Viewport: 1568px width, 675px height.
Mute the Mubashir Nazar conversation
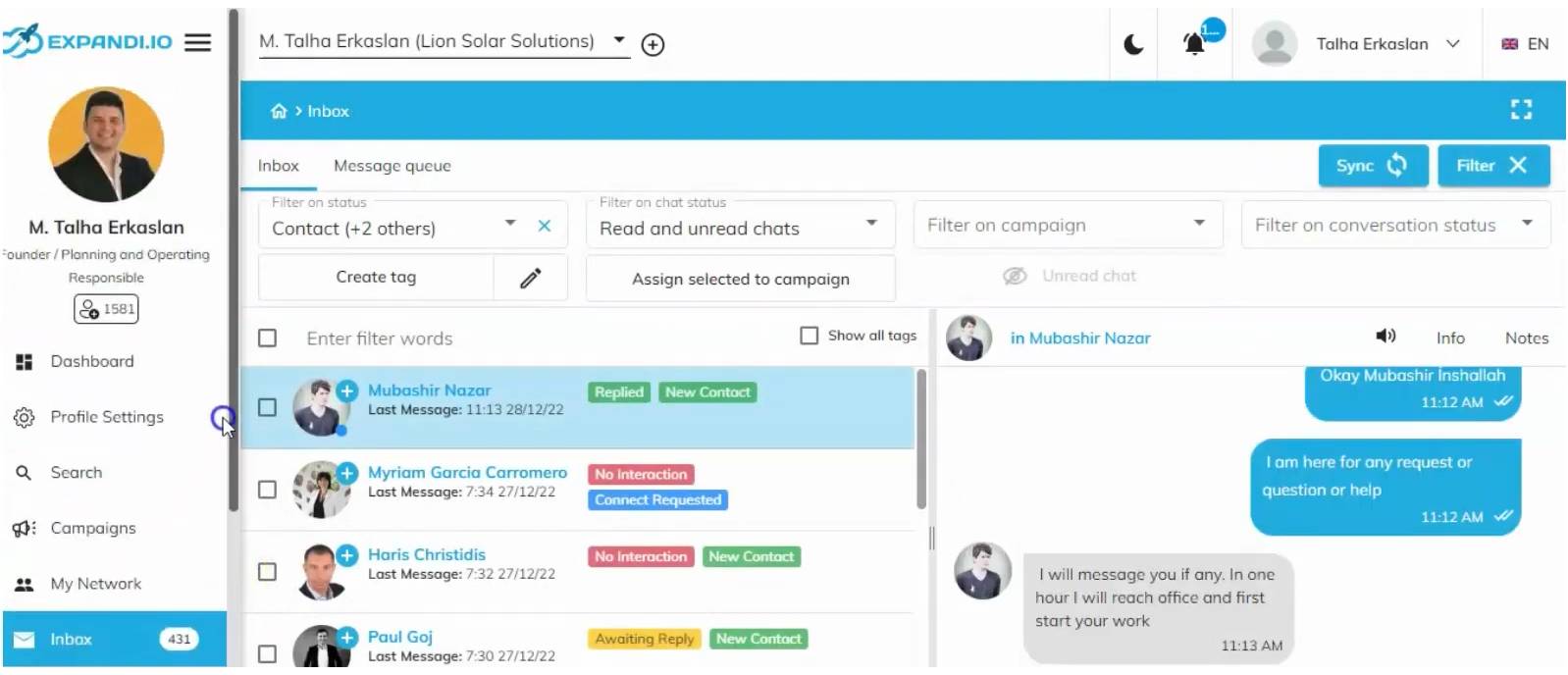click(1385, 337)
